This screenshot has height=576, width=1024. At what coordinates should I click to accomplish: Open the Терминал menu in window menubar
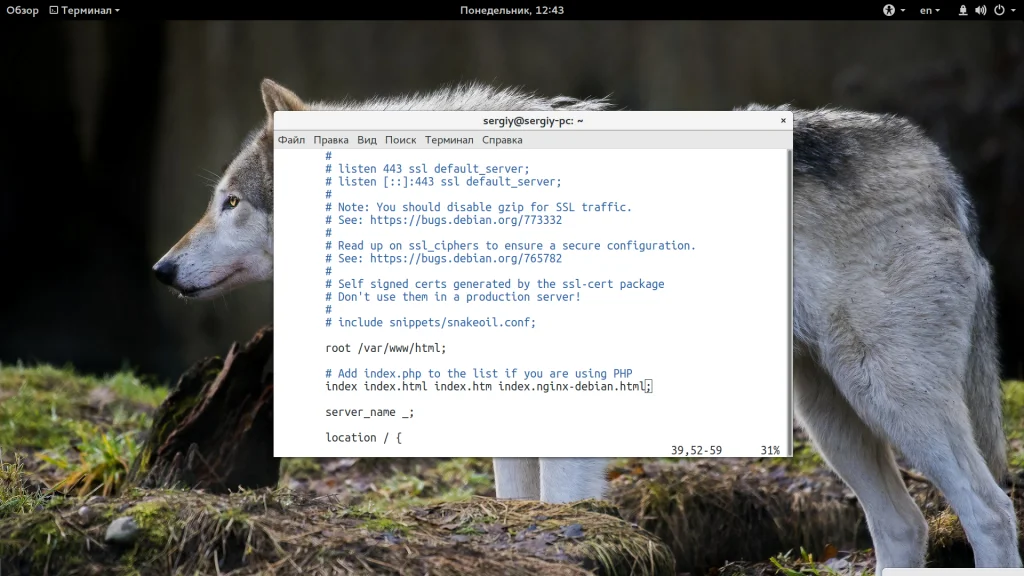449,140
